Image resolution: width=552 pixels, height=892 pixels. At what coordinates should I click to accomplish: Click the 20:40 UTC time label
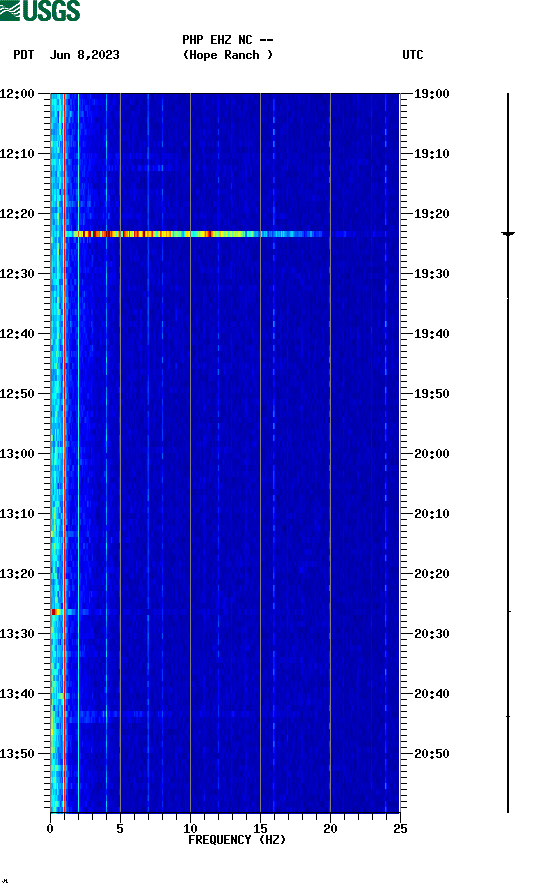(x=431, y=694)
